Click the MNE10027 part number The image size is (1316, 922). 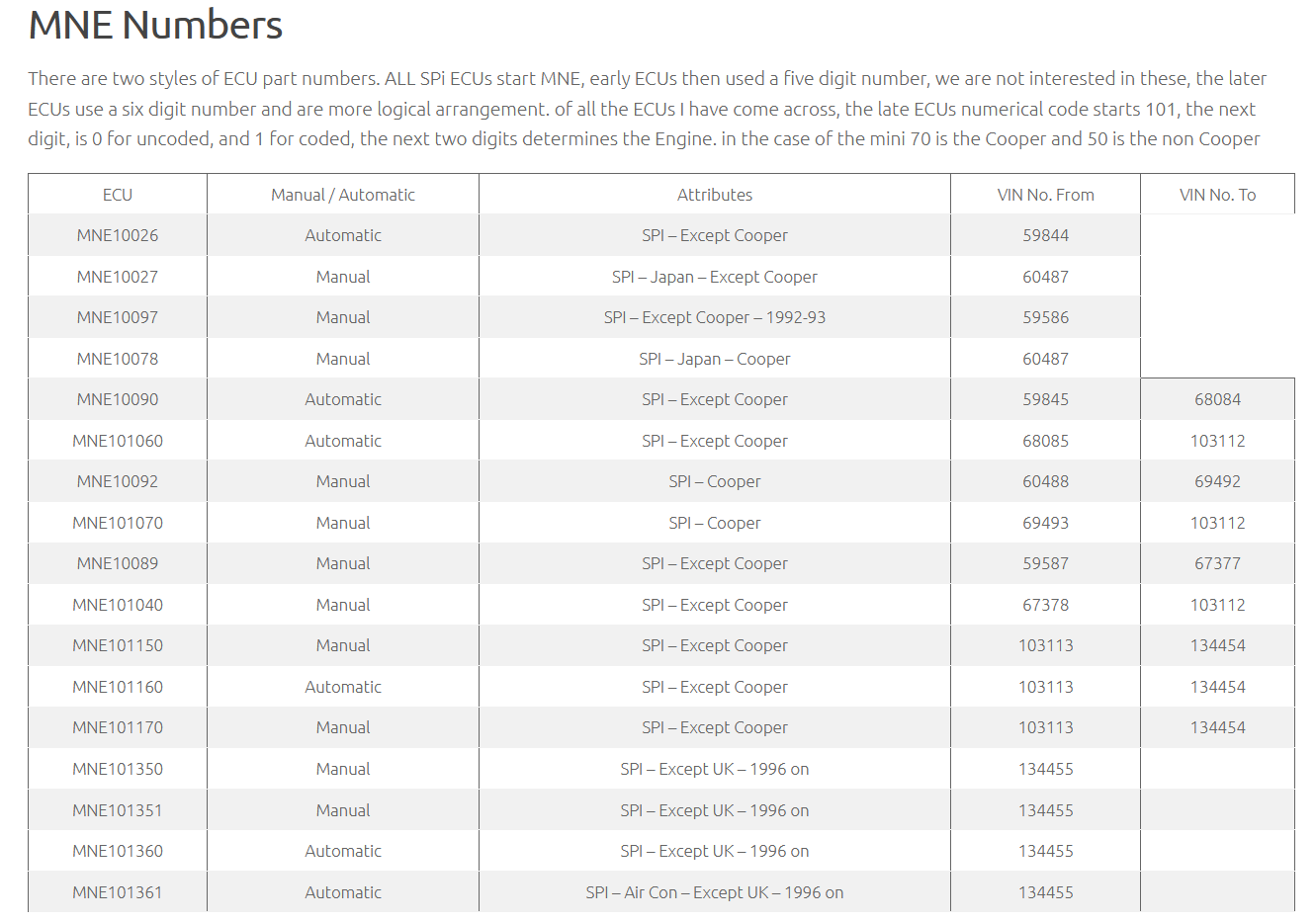118,277
